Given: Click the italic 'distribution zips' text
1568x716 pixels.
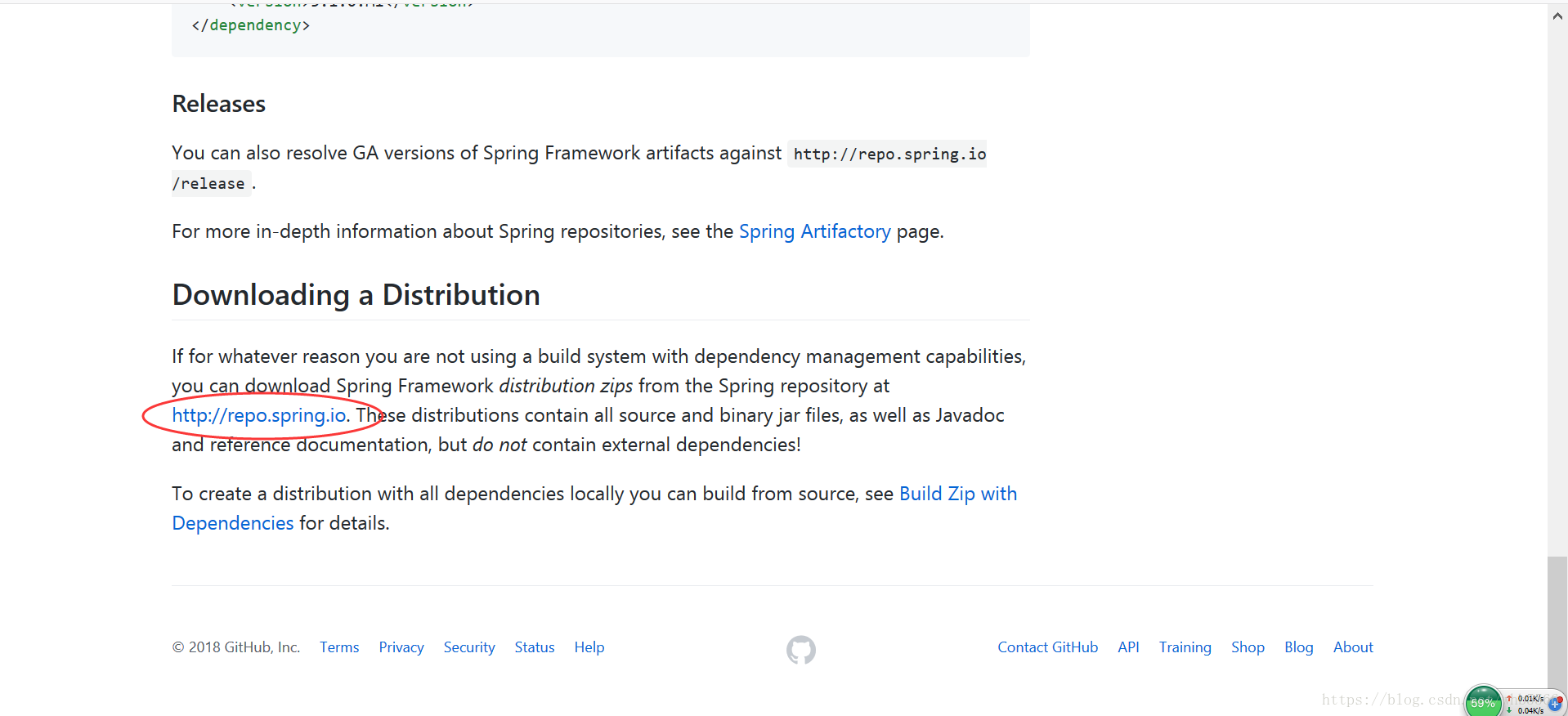Looking at the screenshot, I should point(566,386).
